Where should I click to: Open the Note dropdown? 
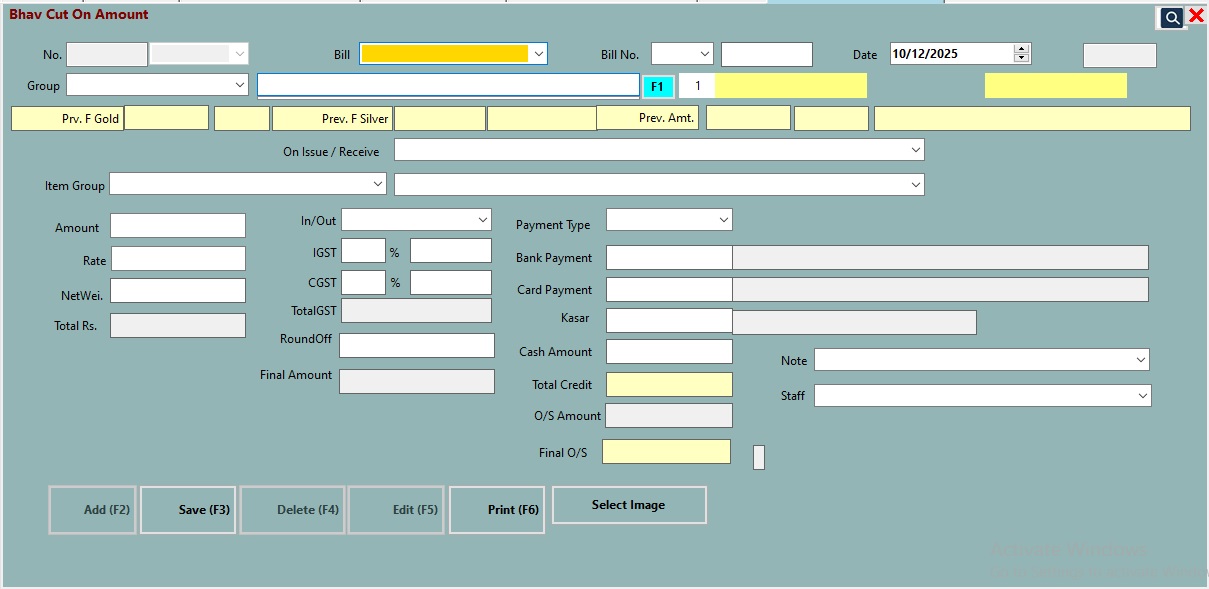(x=1140, y=360)
